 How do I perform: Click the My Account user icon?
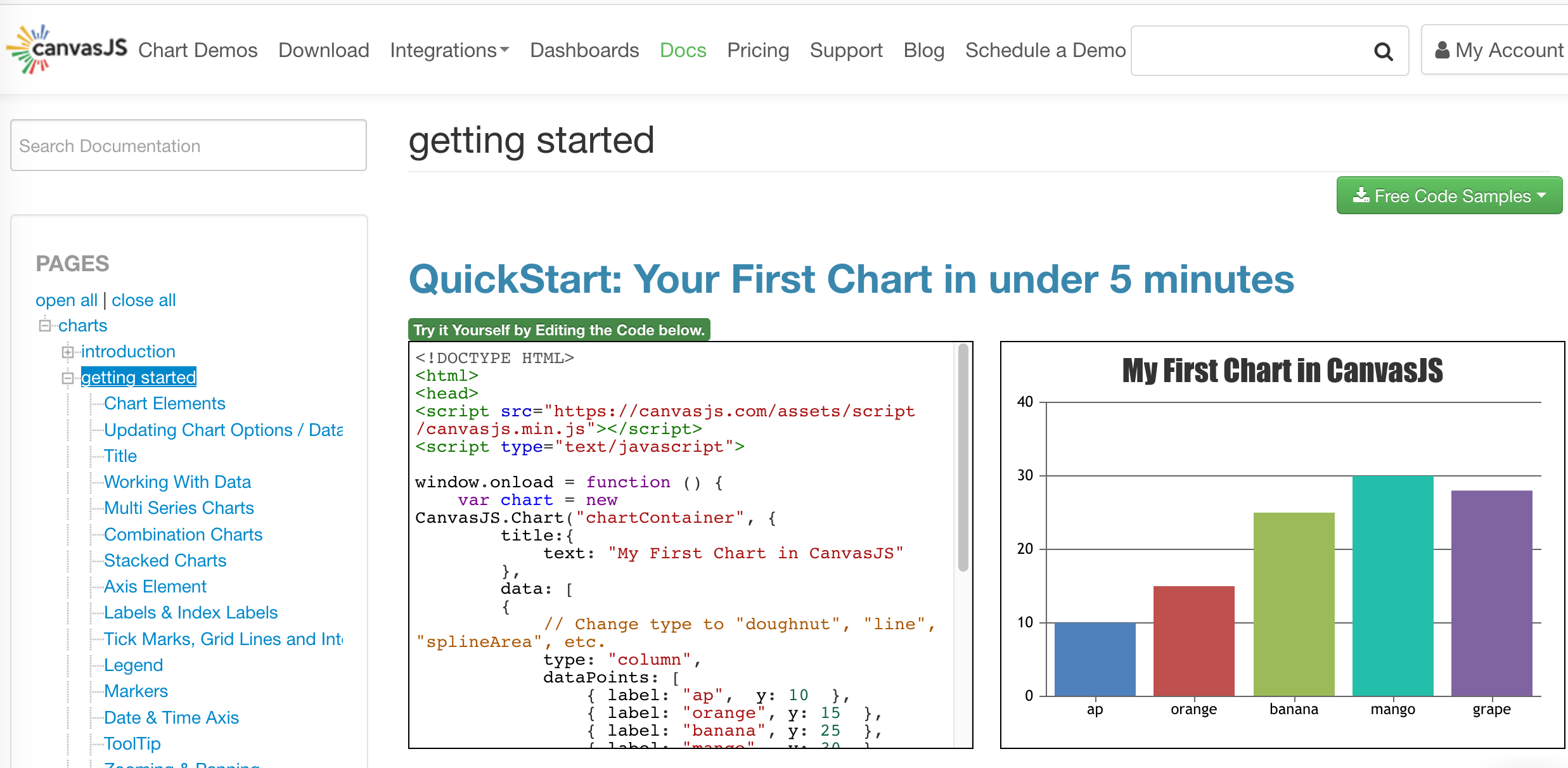point(1442,50)
